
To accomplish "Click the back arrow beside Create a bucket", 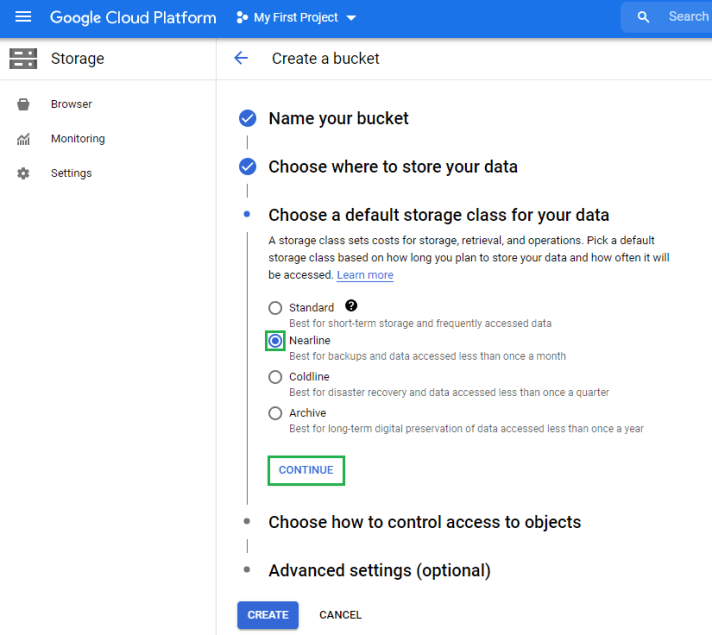I will [x=241, y=58].
